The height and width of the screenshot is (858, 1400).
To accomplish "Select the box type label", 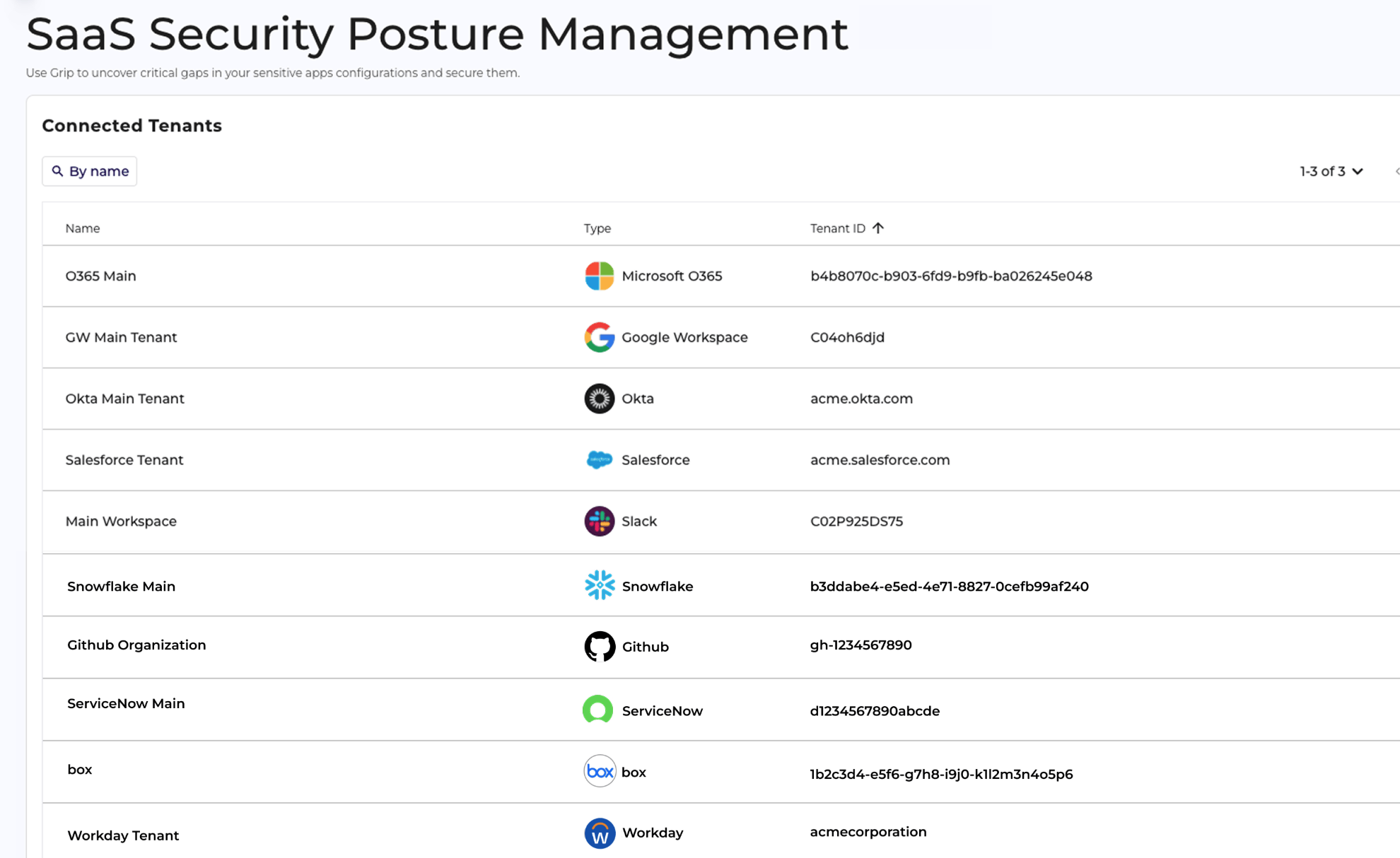I will click(x=634, y=772).
